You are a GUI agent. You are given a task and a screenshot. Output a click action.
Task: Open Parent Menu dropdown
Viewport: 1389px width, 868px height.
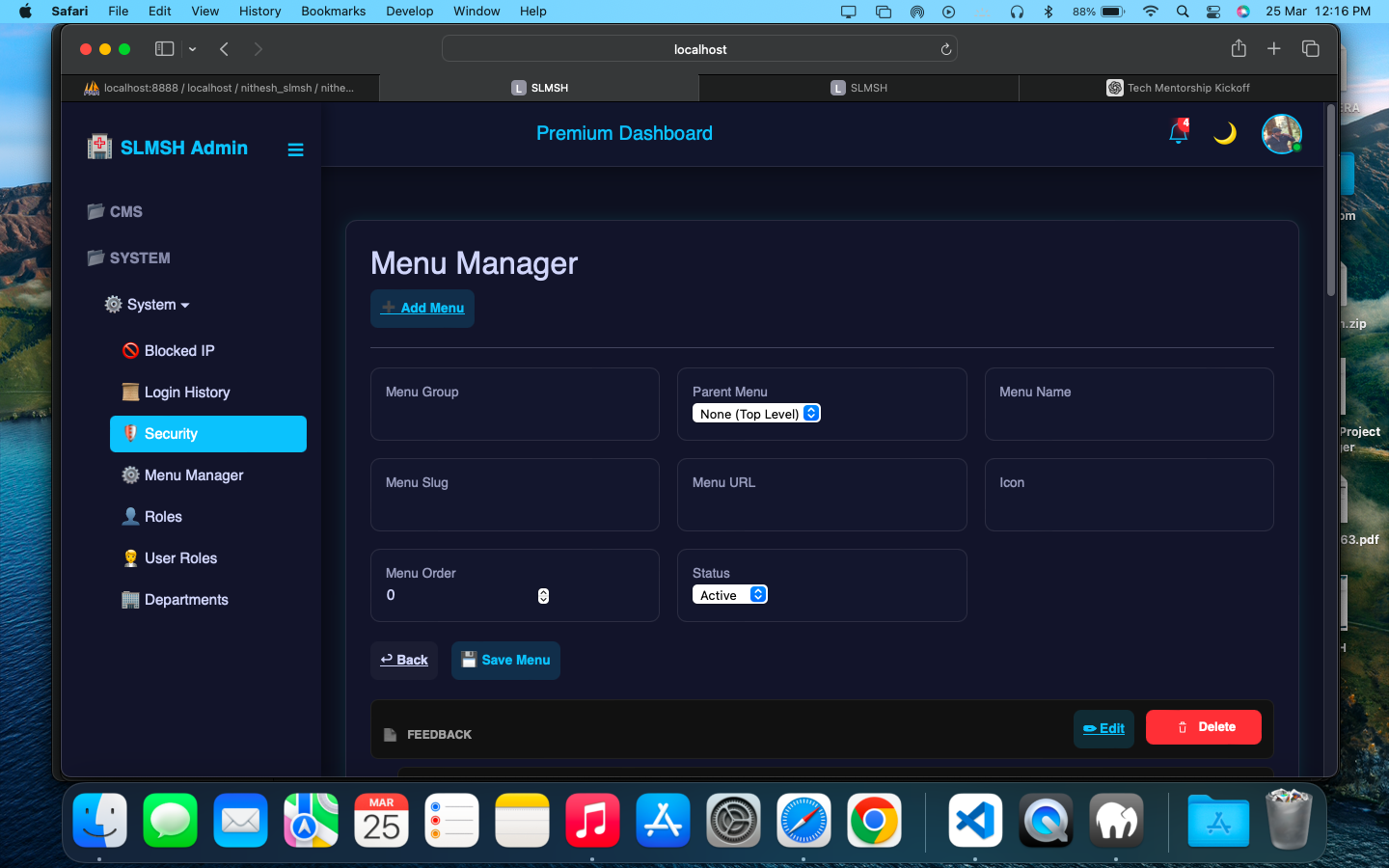756,414
